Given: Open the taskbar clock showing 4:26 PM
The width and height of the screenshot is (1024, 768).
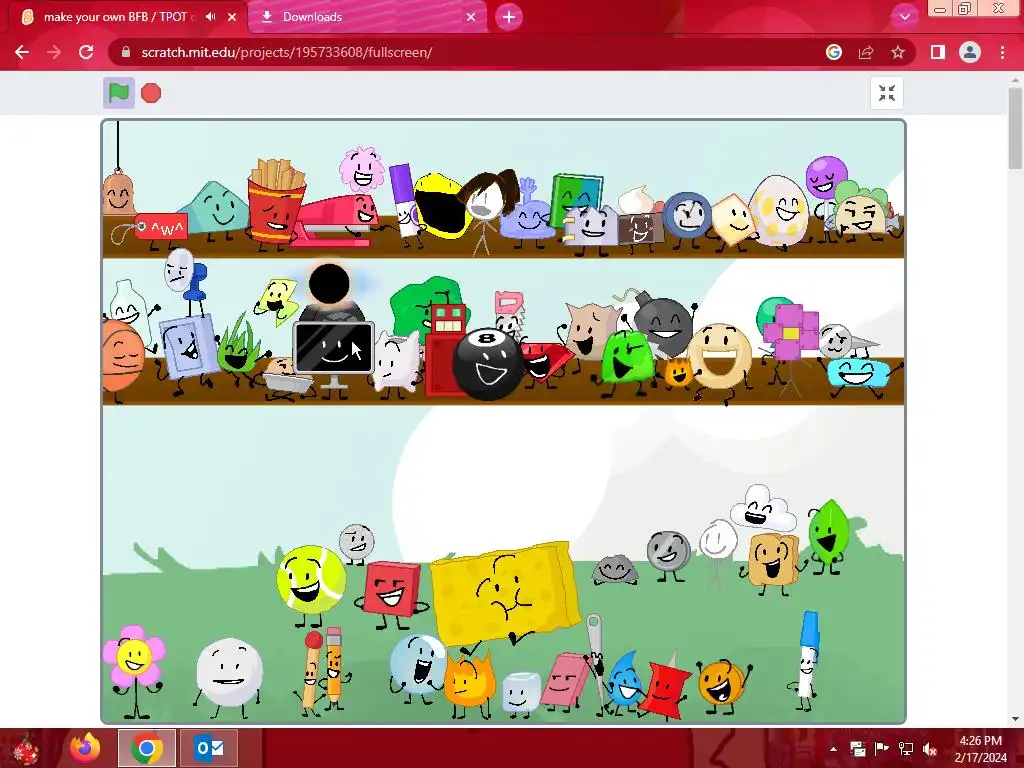Looking at the screenshot, I should click(x=980, y=749).
